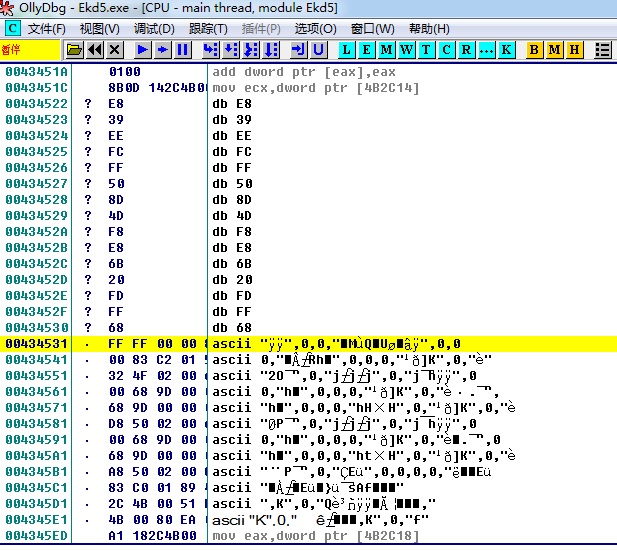Open the Windows list via W button
The width and height of the screenshot is (617, 551).
(x=407, y=49)
